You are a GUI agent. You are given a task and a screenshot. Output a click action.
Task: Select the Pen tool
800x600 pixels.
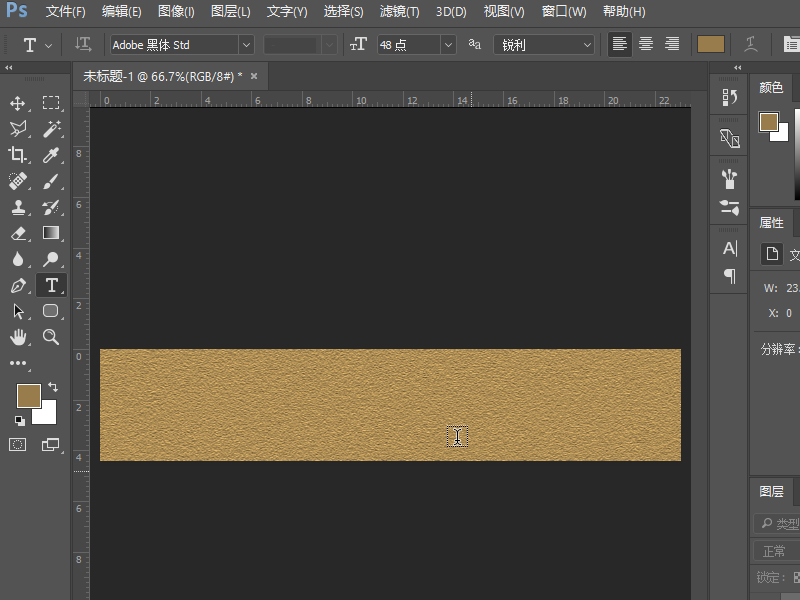click(x=18, y=285)
